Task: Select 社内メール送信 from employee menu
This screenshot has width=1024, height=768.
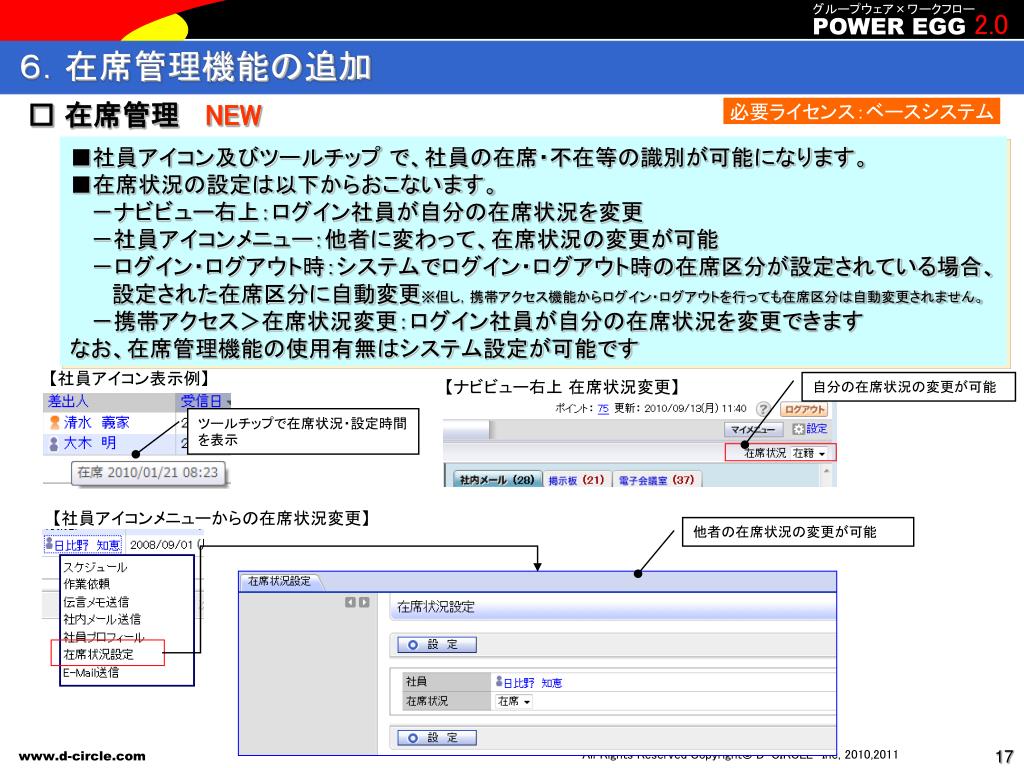Action: (x=102, y=619)
